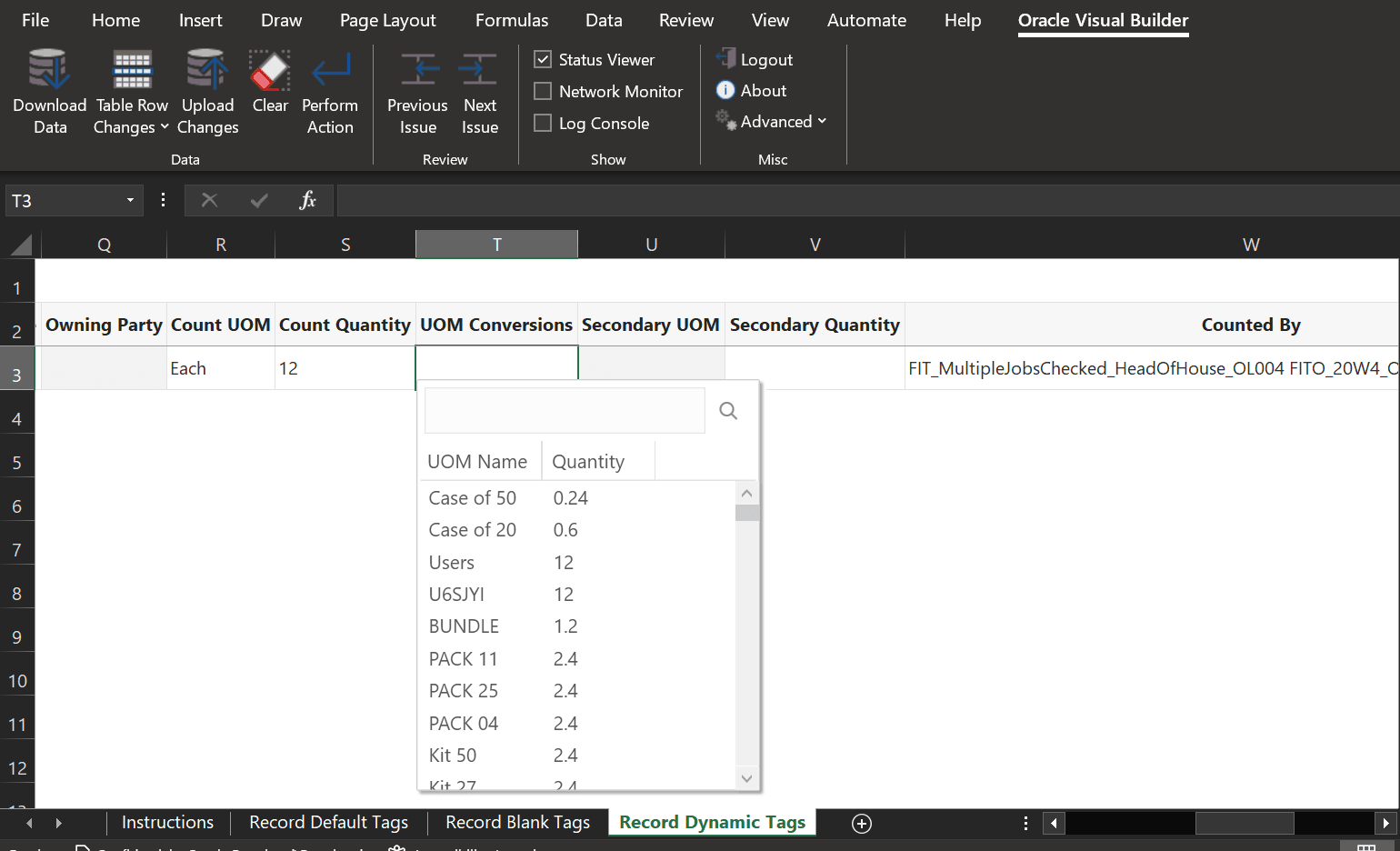Image resolution: width=1400 pixels, height=851 pixels.
Task: Click the UOM search text field
Action: click(565, 410)
